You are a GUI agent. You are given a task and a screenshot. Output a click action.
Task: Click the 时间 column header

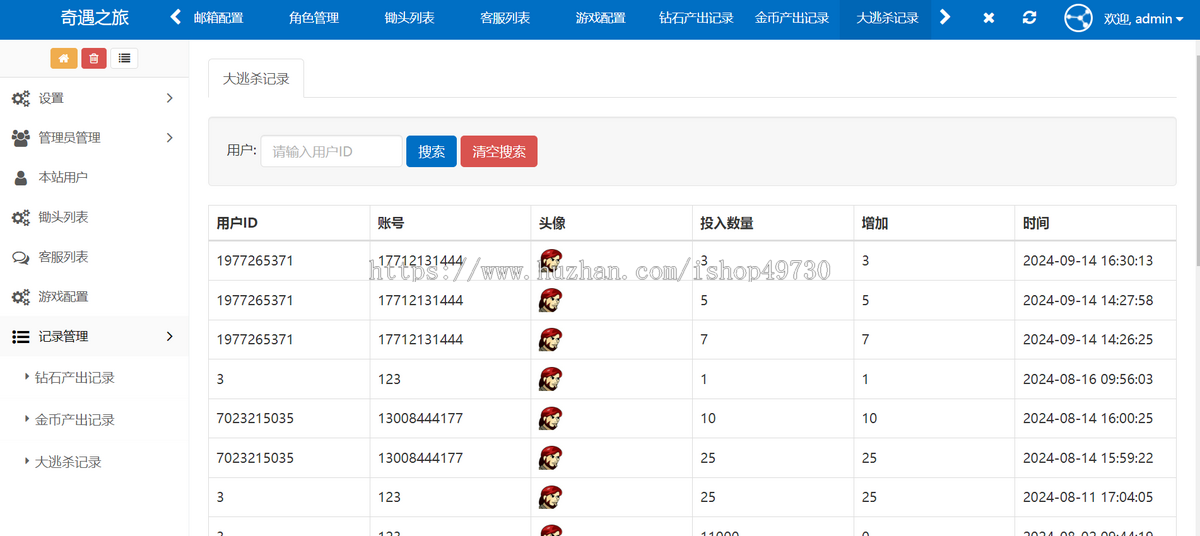[1036, 223]
